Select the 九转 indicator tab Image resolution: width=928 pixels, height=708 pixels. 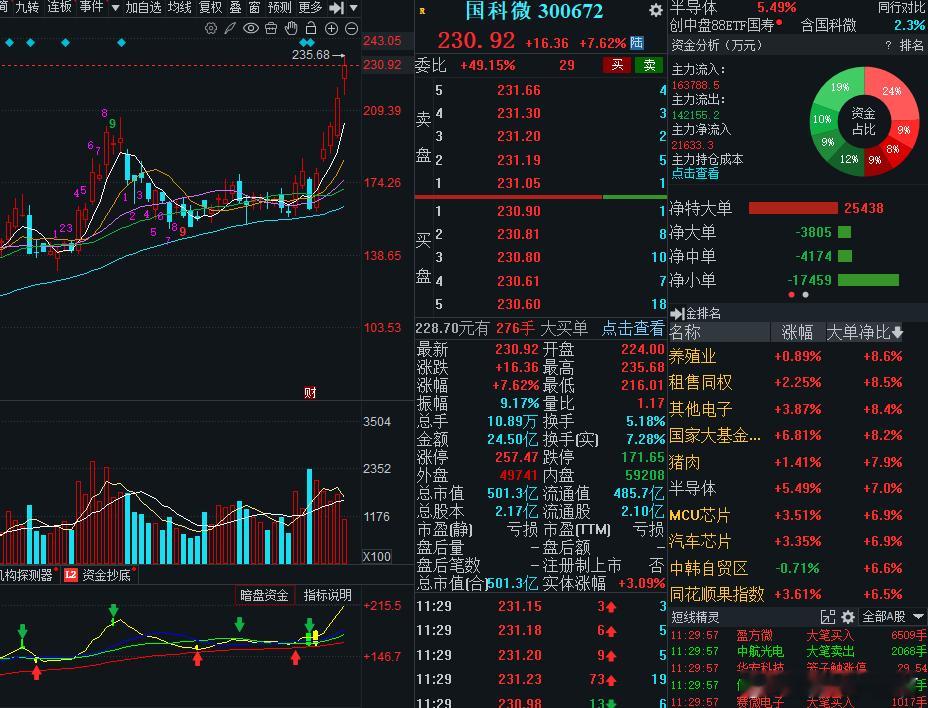tap(27, 7)
